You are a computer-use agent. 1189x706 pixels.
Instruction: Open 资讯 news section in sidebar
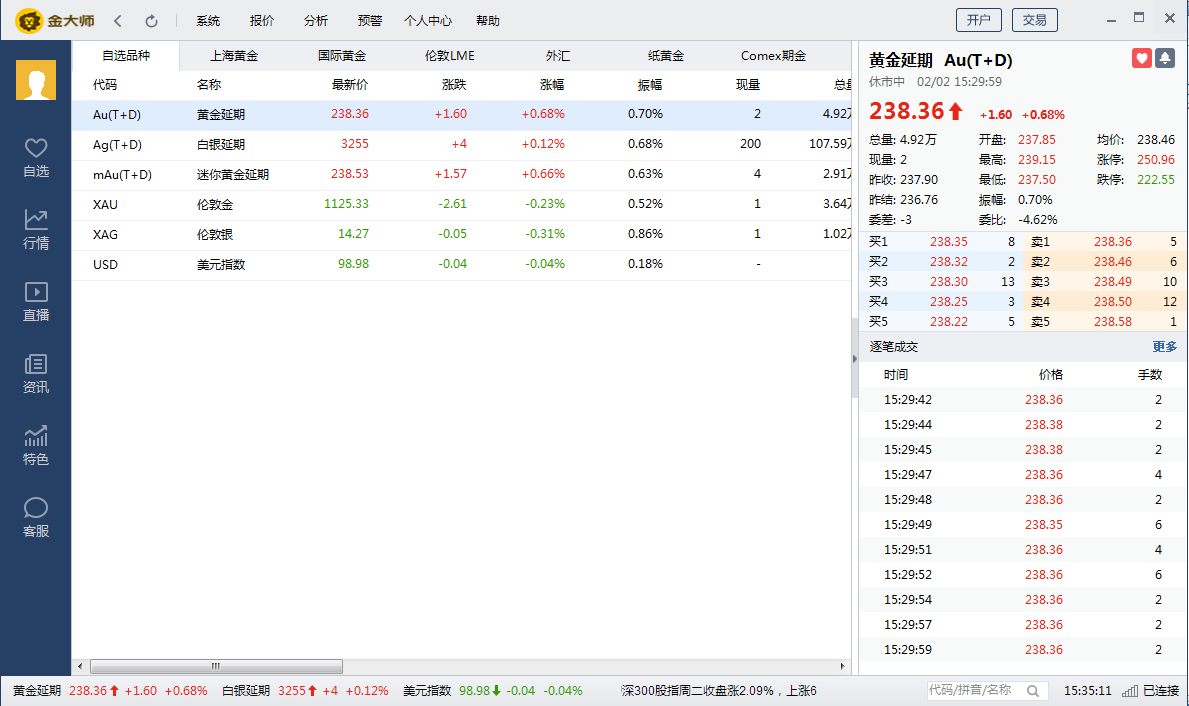(x=36, y=374)
